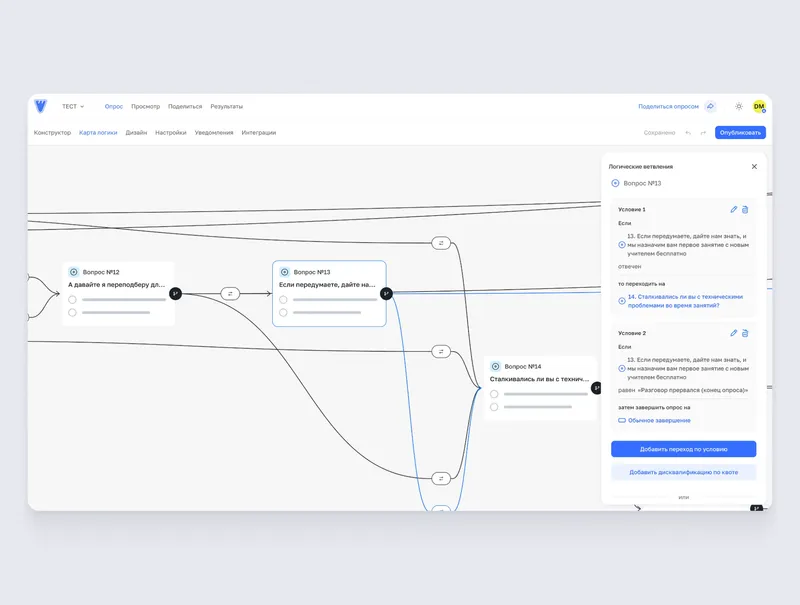The image size is (800, 605).
Task: Close the Логические ветвления panel
Action: (x=754, y=166)
